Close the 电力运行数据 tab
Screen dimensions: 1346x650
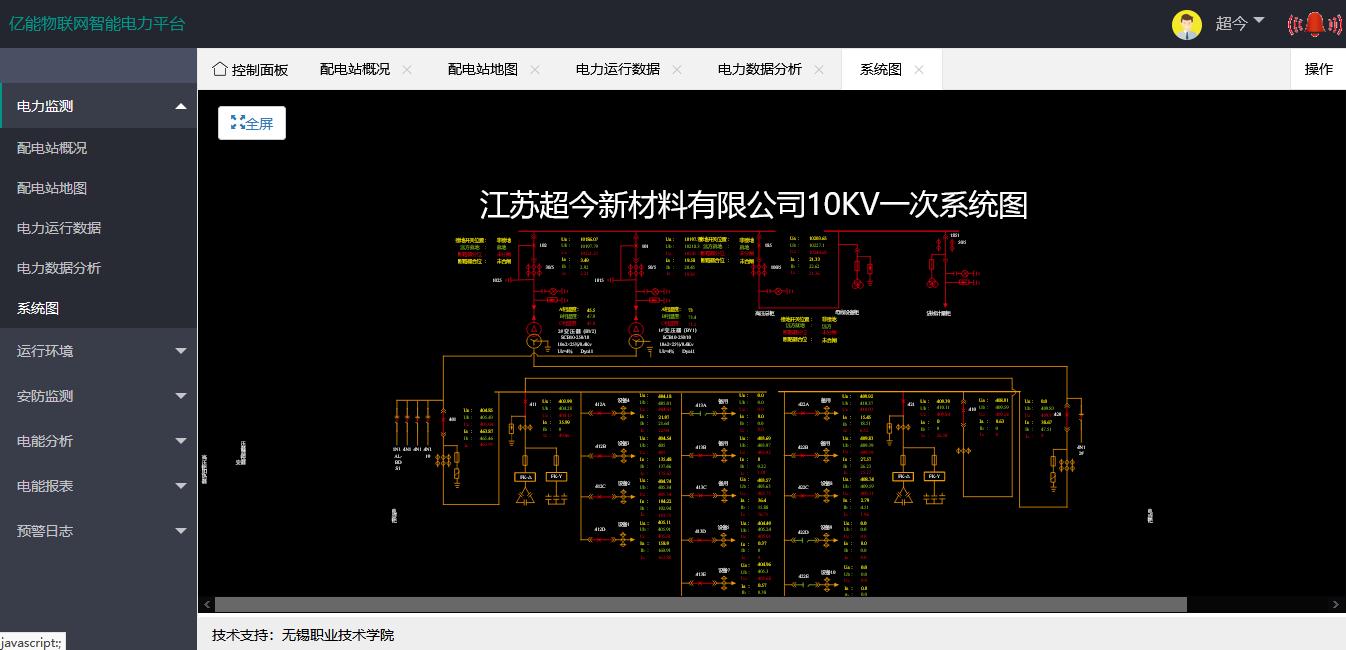[x=677, y=69]
